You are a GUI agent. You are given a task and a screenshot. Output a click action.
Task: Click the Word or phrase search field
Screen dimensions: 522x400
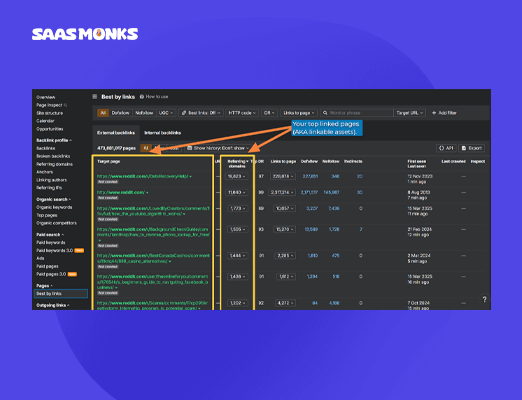click(x=357, y=113)
